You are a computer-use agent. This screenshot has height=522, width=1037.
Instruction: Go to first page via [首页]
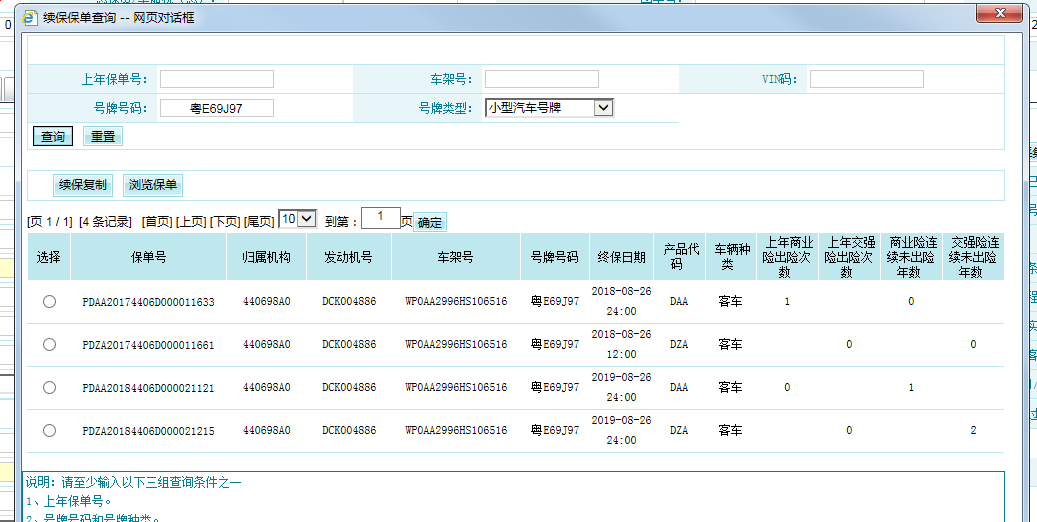(x=157, y=222)
